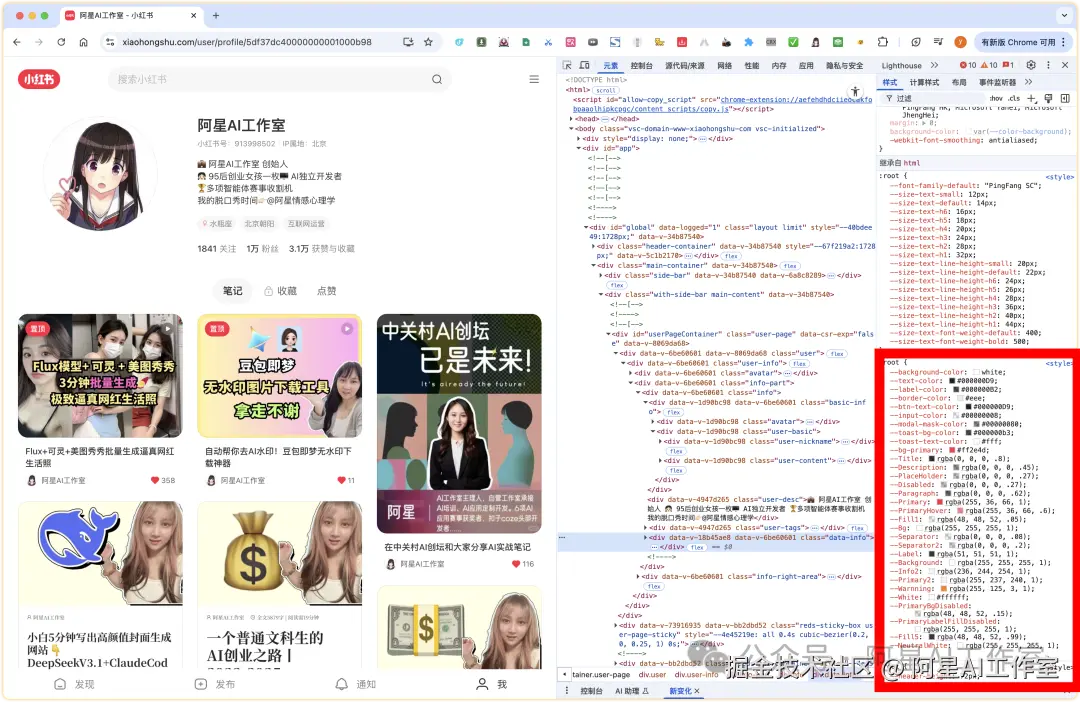Show more DevTools panel tabs chevron
The height and width of the screenshot is (702, 1080).
click(935, 65)
